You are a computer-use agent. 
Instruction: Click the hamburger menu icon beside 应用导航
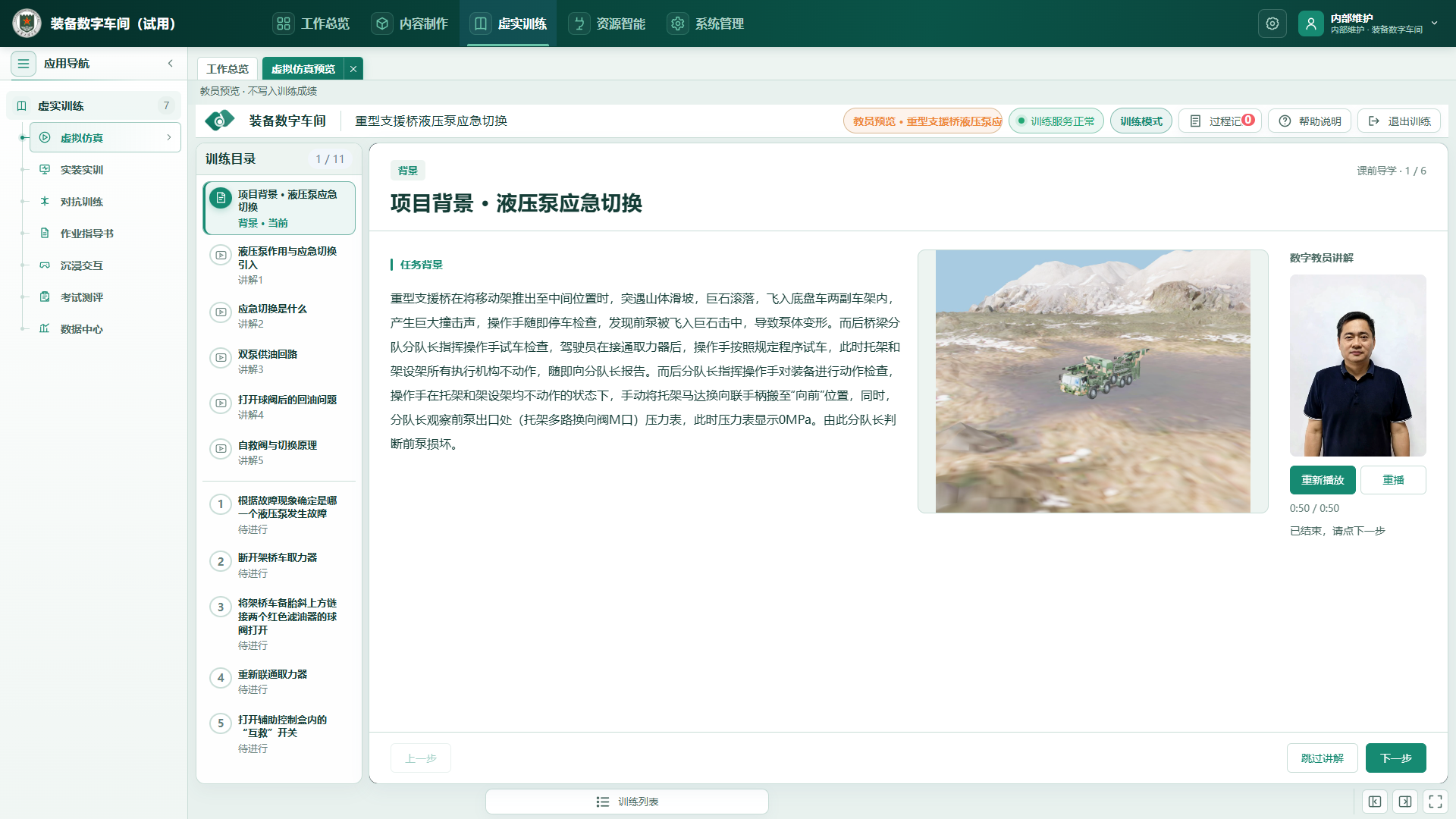pyautogui.click(x=24, y=64)
